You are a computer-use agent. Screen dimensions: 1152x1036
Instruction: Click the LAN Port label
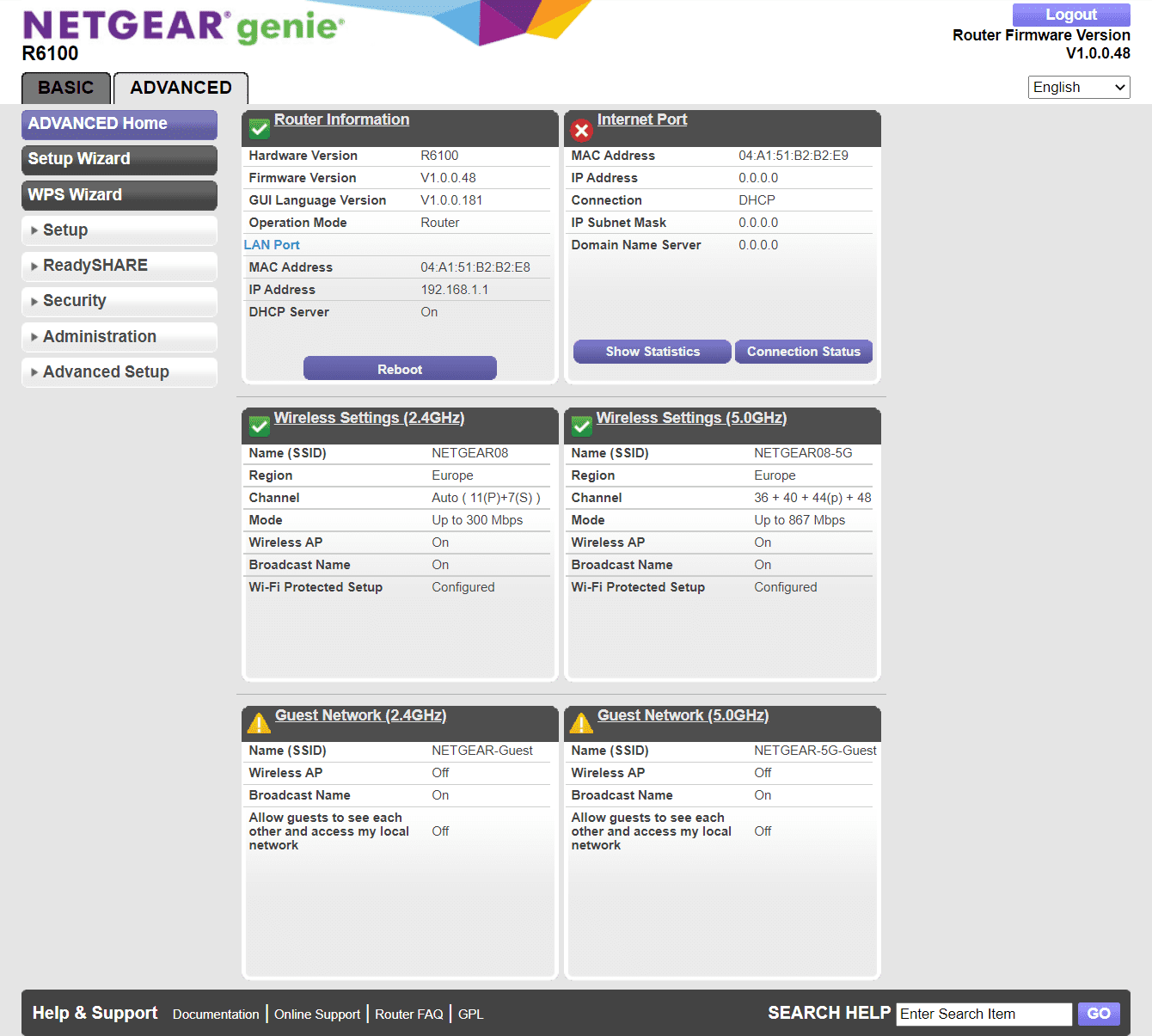point(272,245)
